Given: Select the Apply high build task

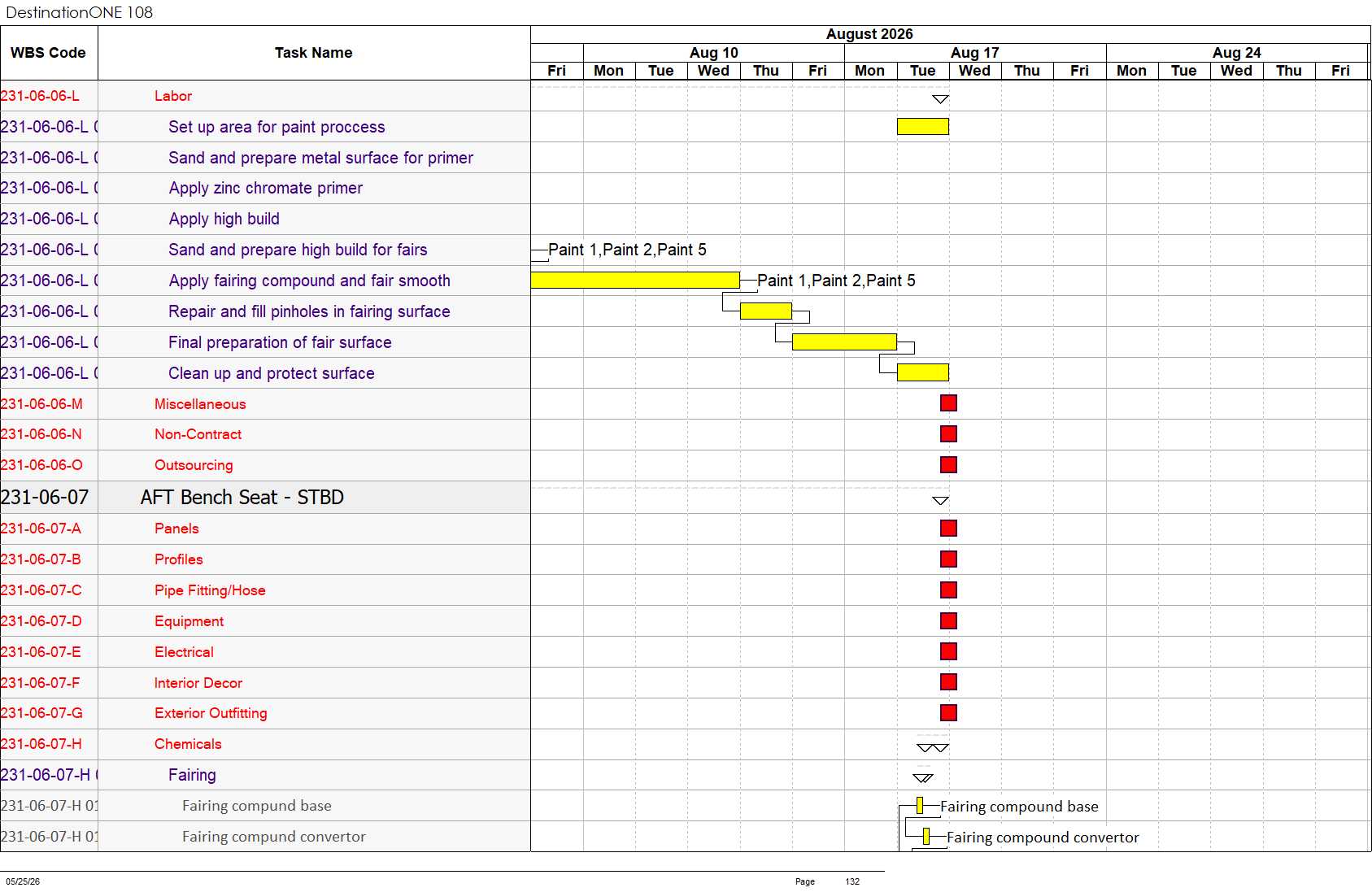Looking at the screenshot, I should [x=224, y=219].
